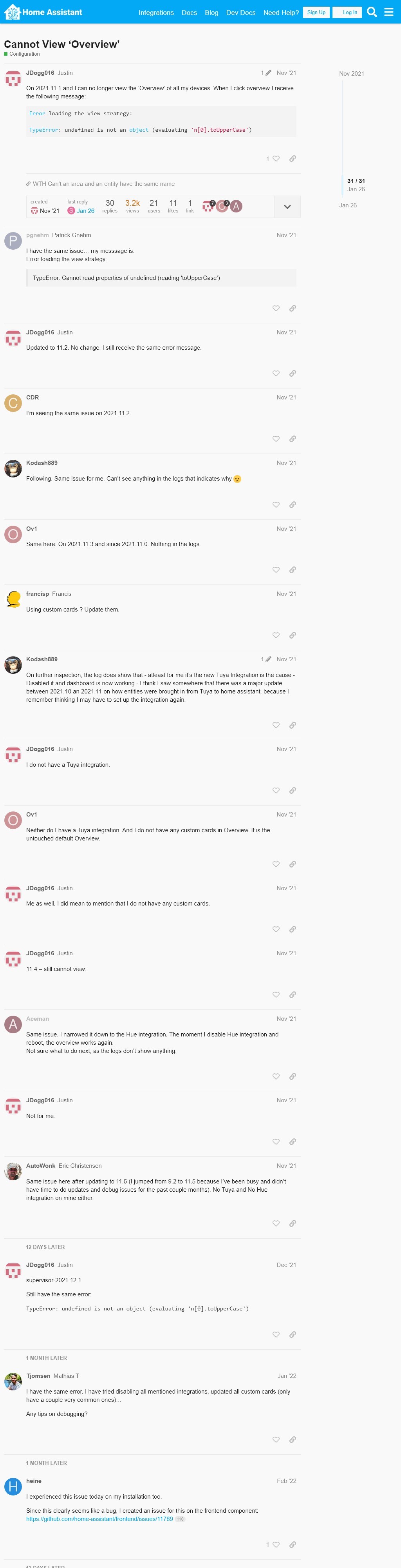Expand the topic details chevron
401x1568 pixels.
(x=287, y=207)
